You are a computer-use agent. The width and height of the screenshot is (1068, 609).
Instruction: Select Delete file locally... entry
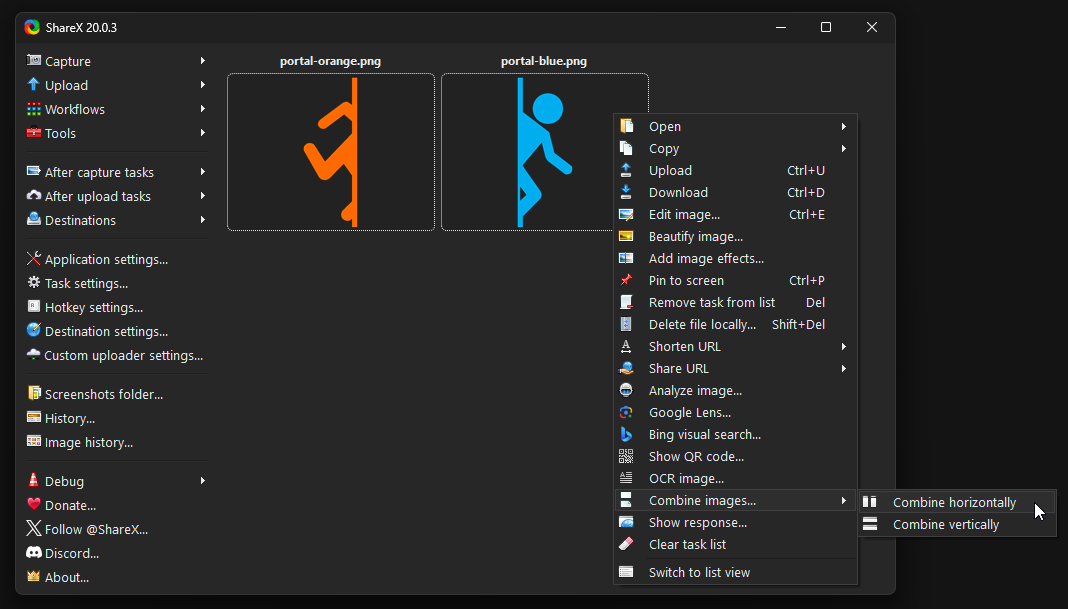pos(736,324)
